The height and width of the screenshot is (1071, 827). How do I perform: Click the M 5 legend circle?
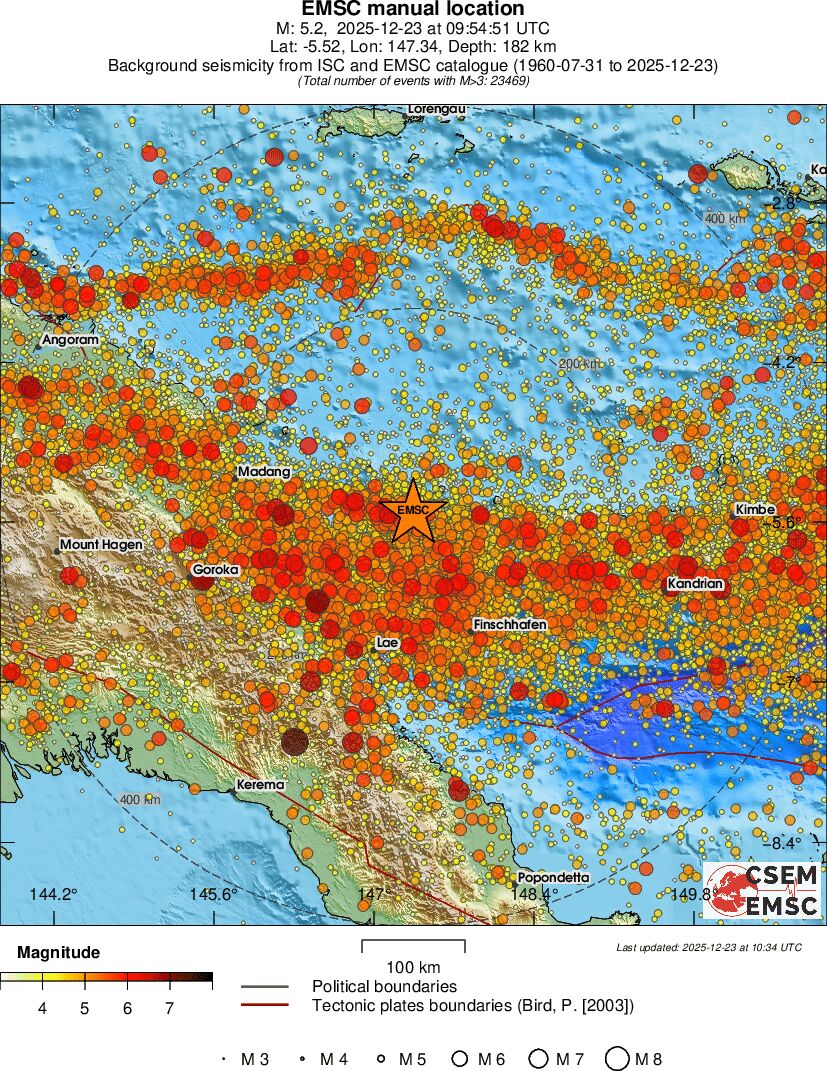(x=381, y=1059)
